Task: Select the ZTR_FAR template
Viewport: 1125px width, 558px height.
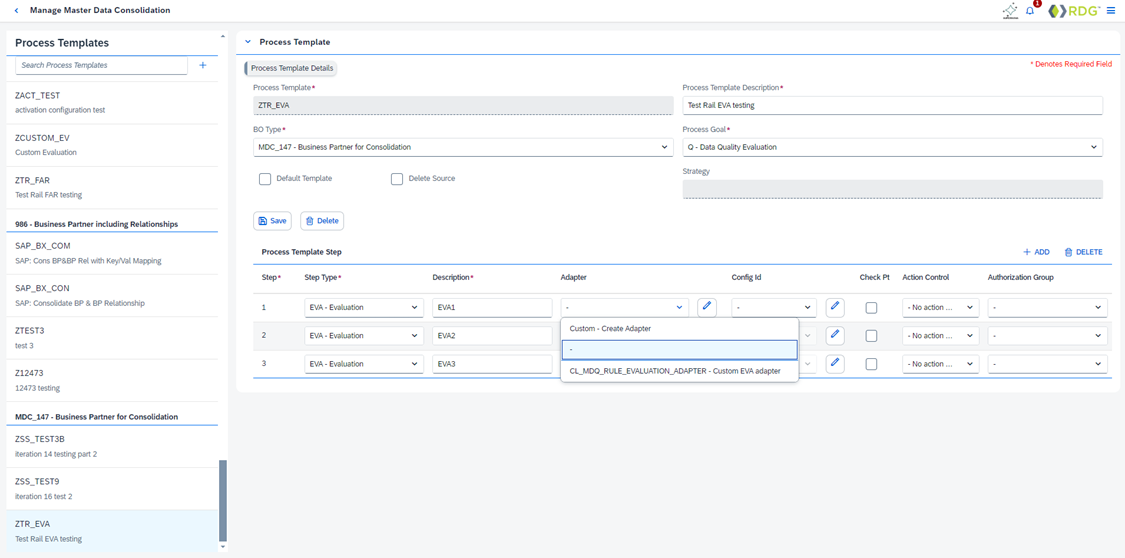Action: [x=112, y=187]
